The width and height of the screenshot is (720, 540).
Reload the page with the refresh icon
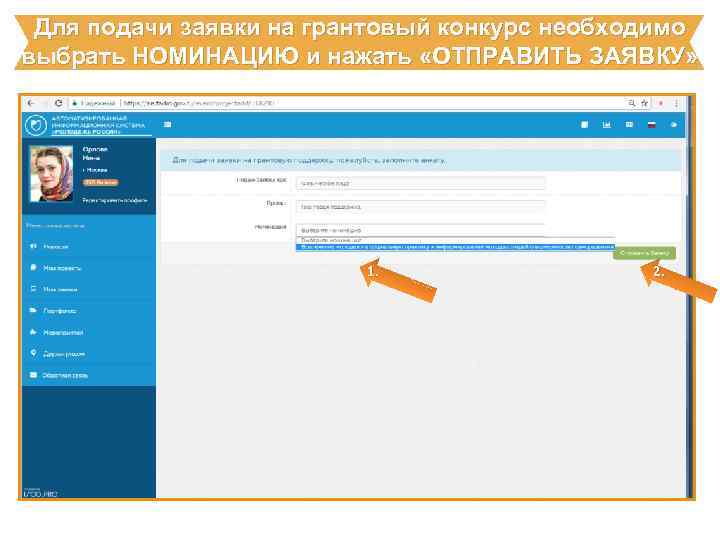pyautogui.click(x=58, y=103)
